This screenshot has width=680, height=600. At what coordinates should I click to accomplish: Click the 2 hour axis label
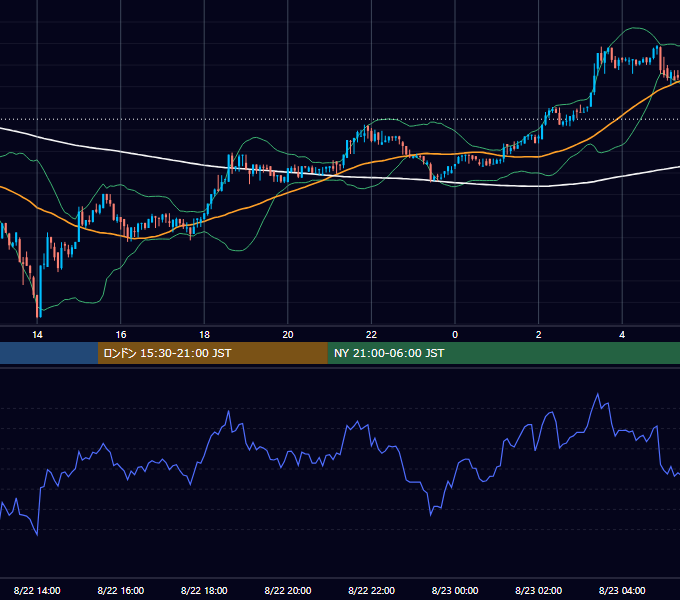pos(539,335)
